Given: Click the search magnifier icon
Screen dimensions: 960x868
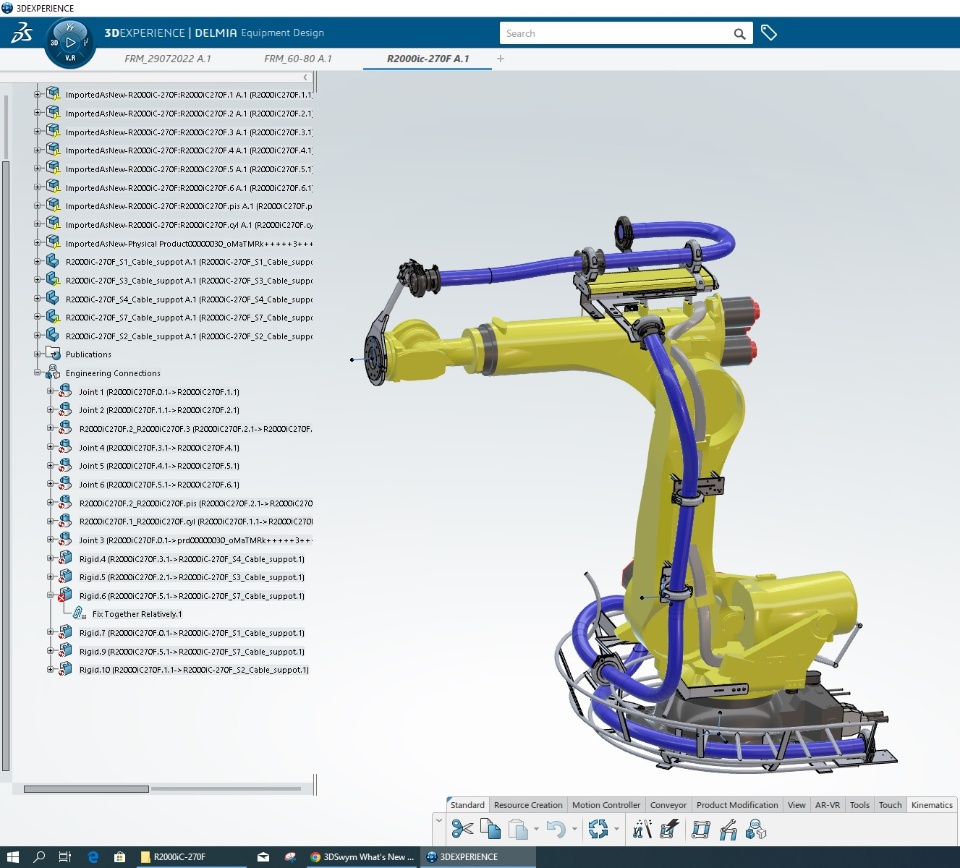Looking at the screenshot, I should [740, 34].
